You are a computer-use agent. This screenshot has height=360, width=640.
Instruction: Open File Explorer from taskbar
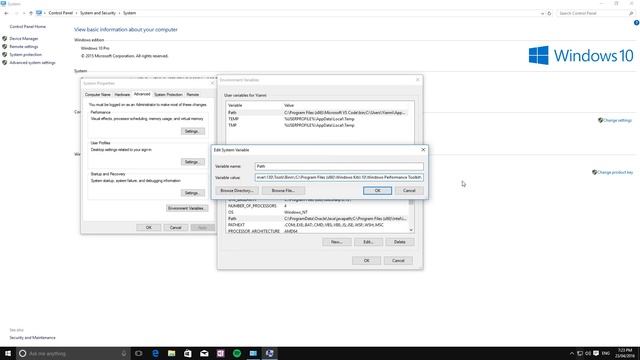171,353
